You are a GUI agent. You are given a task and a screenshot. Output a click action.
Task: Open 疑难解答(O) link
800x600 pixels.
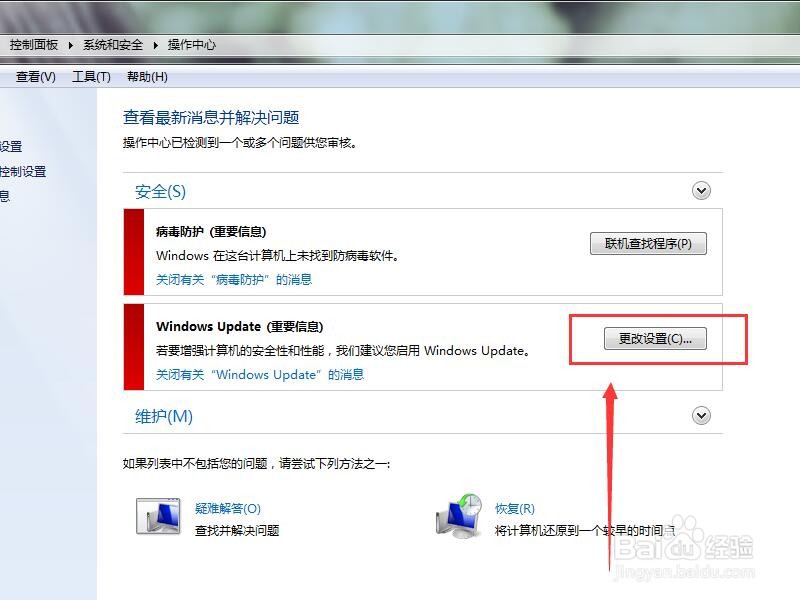pyautogui.click(x=228, y=508)
